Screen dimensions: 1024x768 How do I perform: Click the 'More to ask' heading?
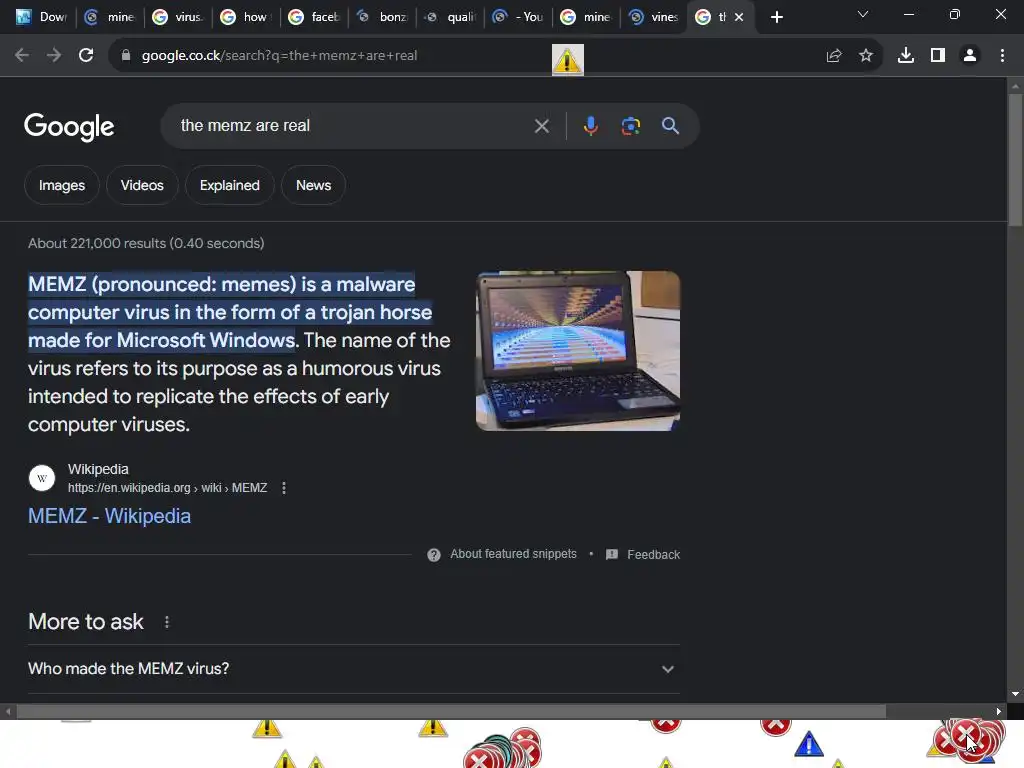click(86, 622)
